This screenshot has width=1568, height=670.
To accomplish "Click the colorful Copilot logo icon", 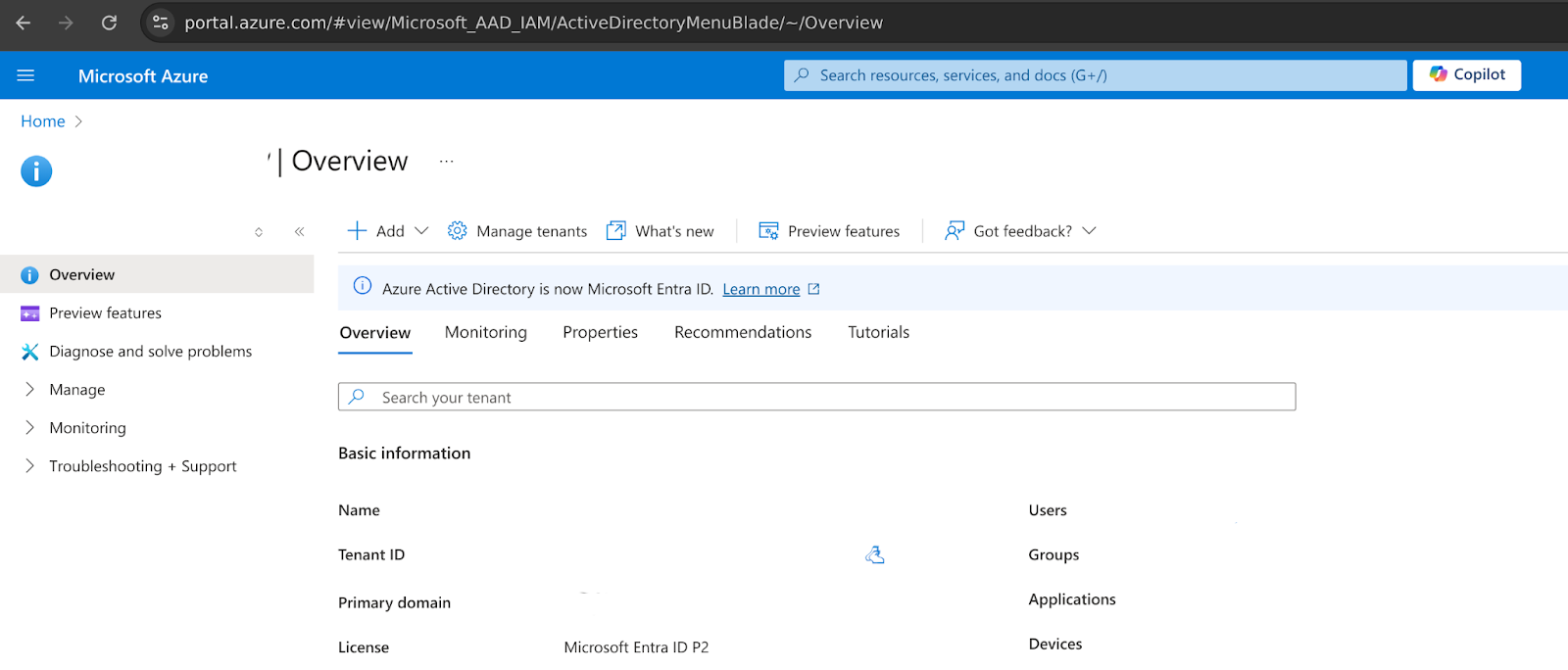I will (x=1438, y=74).
